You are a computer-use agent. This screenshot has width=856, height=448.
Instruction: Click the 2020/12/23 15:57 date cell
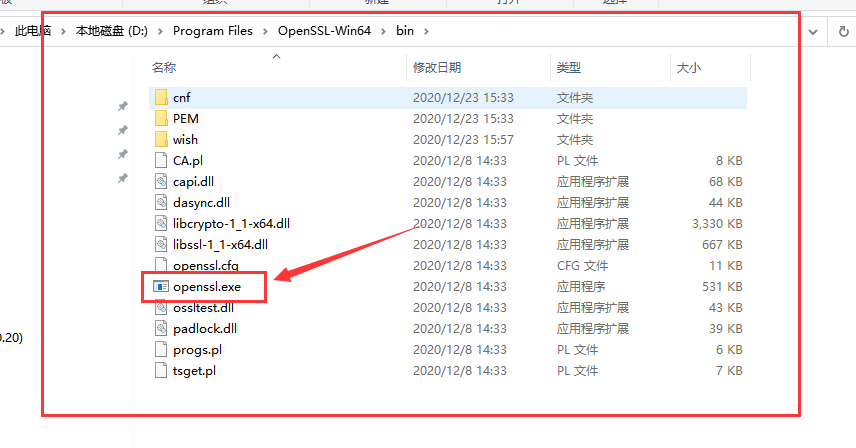click(463, 140)
